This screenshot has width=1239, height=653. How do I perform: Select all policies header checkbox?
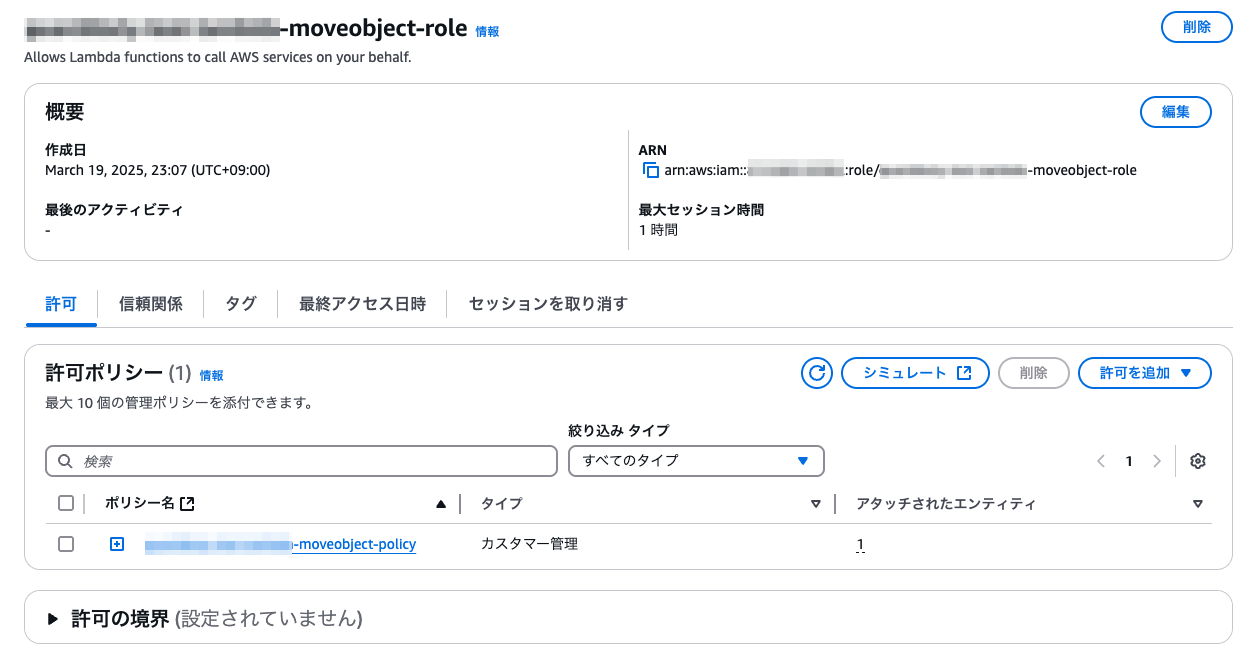tap(66, 503)
